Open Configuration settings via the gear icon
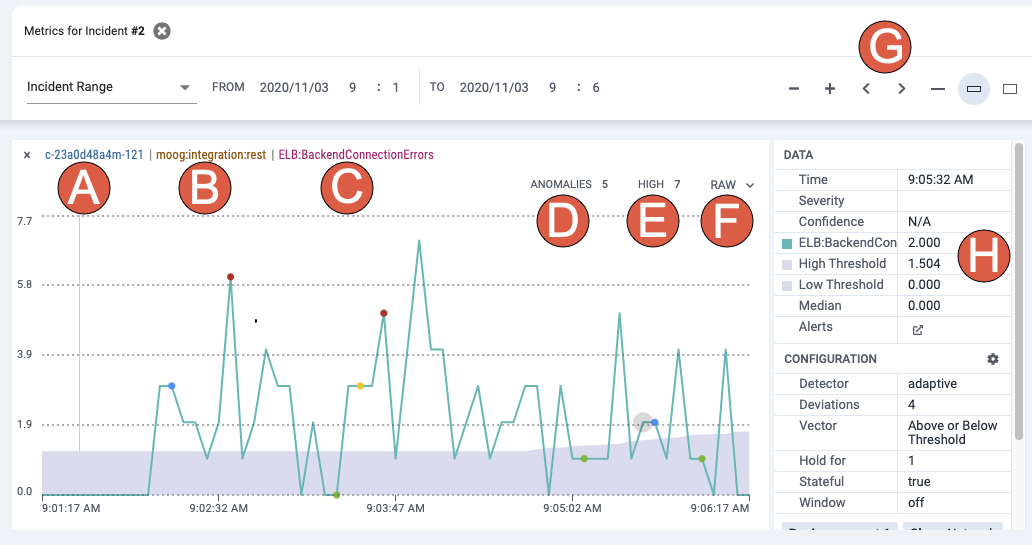The width and height of the screenshot is (1032, 545). (992, 359)
